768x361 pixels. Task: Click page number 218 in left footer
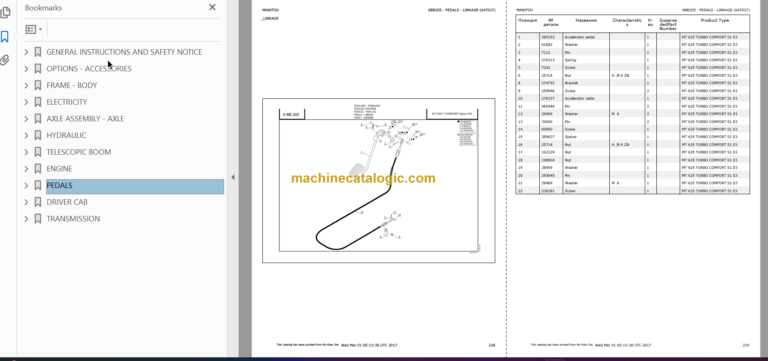pos(491,345)
